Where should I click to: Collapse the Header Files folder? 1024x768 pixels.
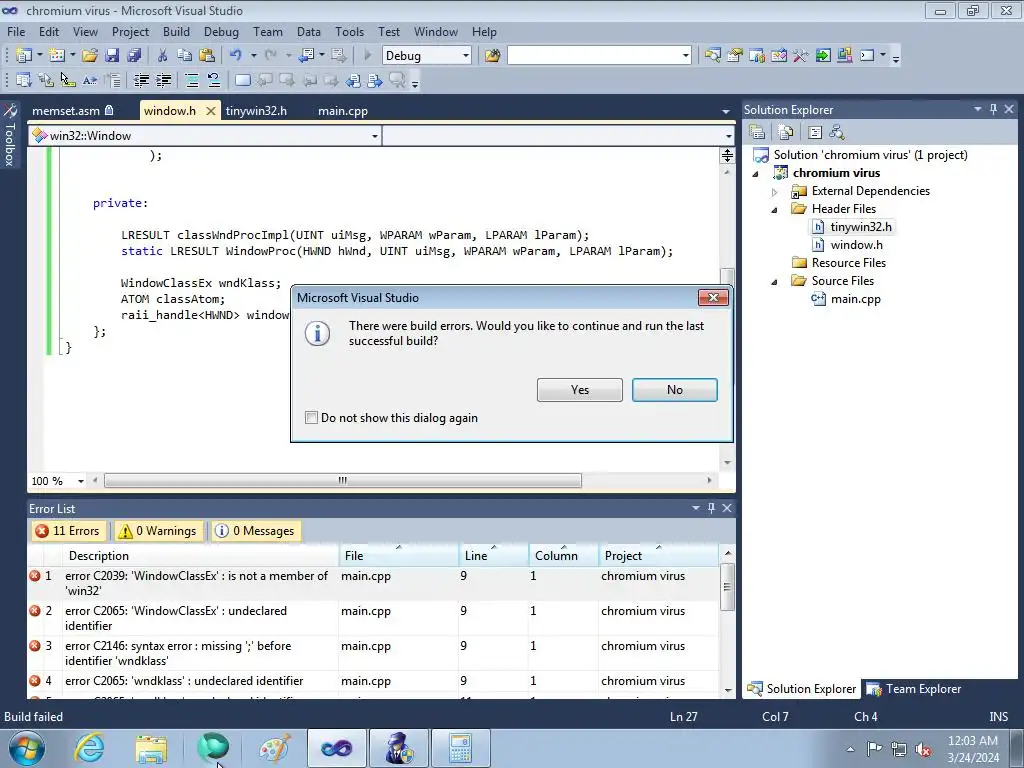[775, 210]
